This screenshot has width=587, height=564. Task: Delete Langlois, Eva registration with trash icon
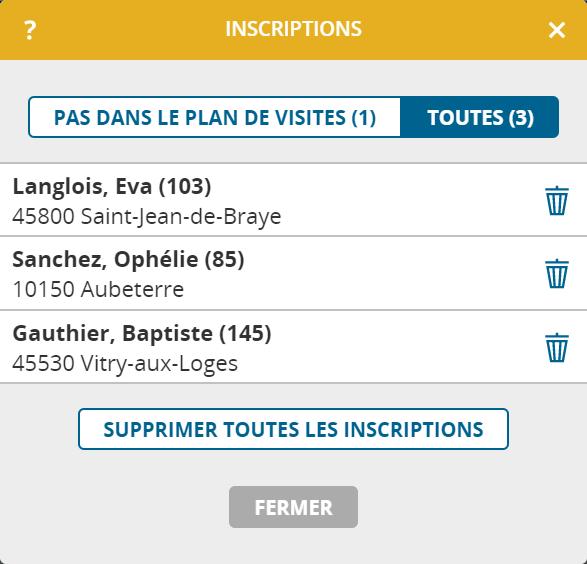(557, 200)
